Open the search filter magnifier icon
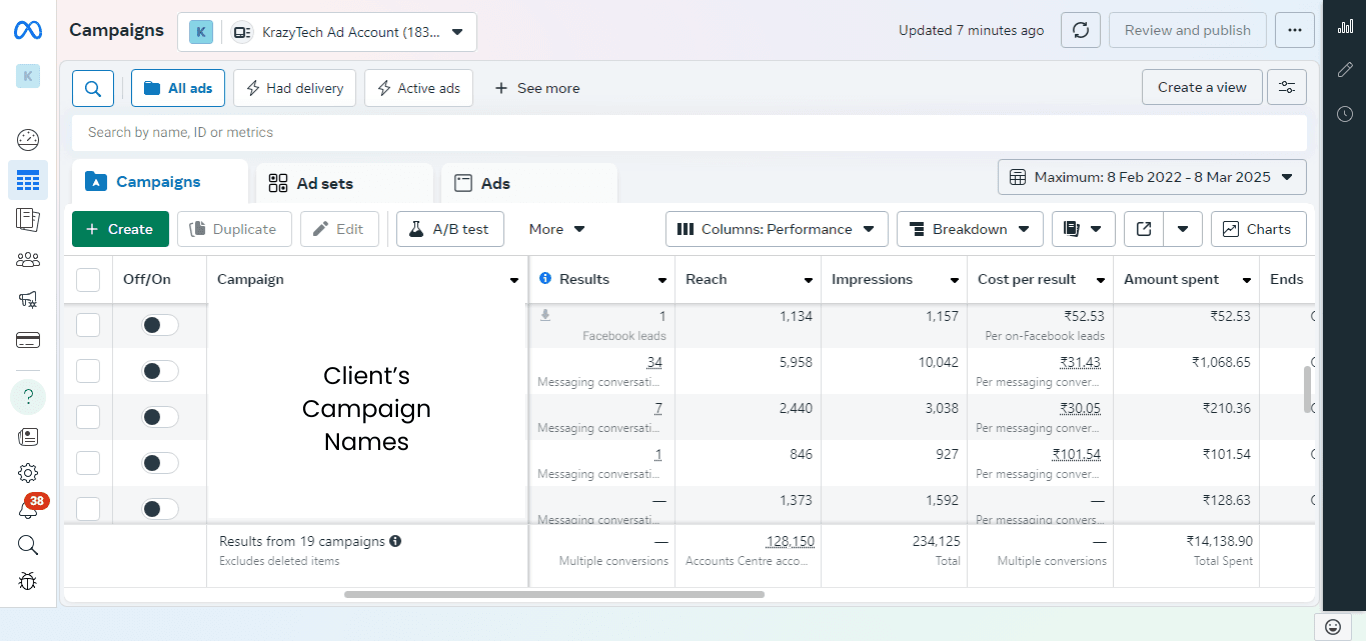 tap(93, 88)
